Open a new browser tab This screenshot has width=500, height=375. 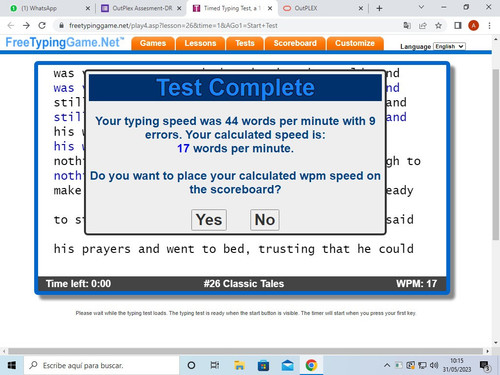[379, 8]
